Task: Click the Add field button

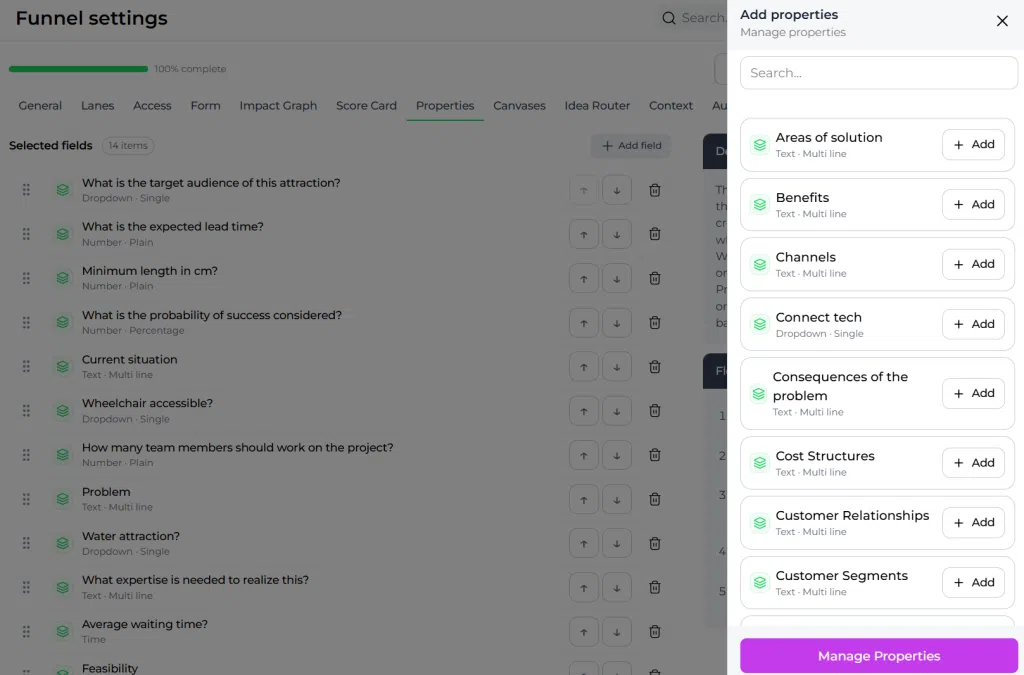Action: click(x=631, y=146)
